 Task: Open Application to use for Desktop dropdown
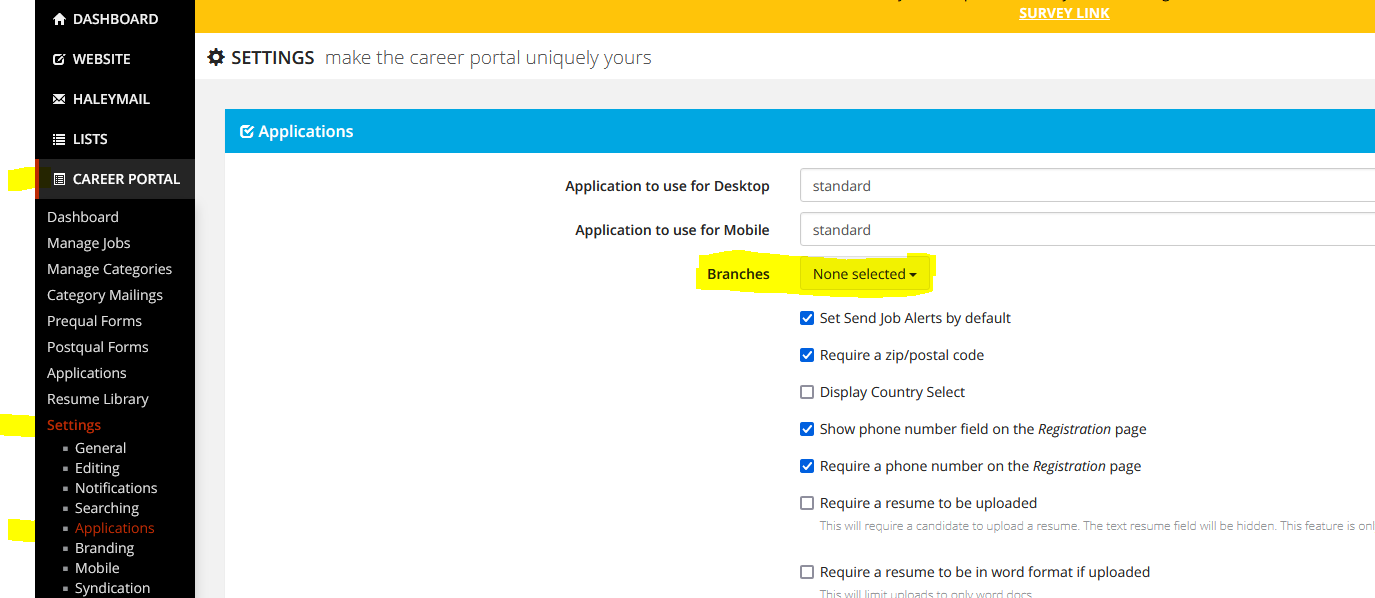(1087, 186)
